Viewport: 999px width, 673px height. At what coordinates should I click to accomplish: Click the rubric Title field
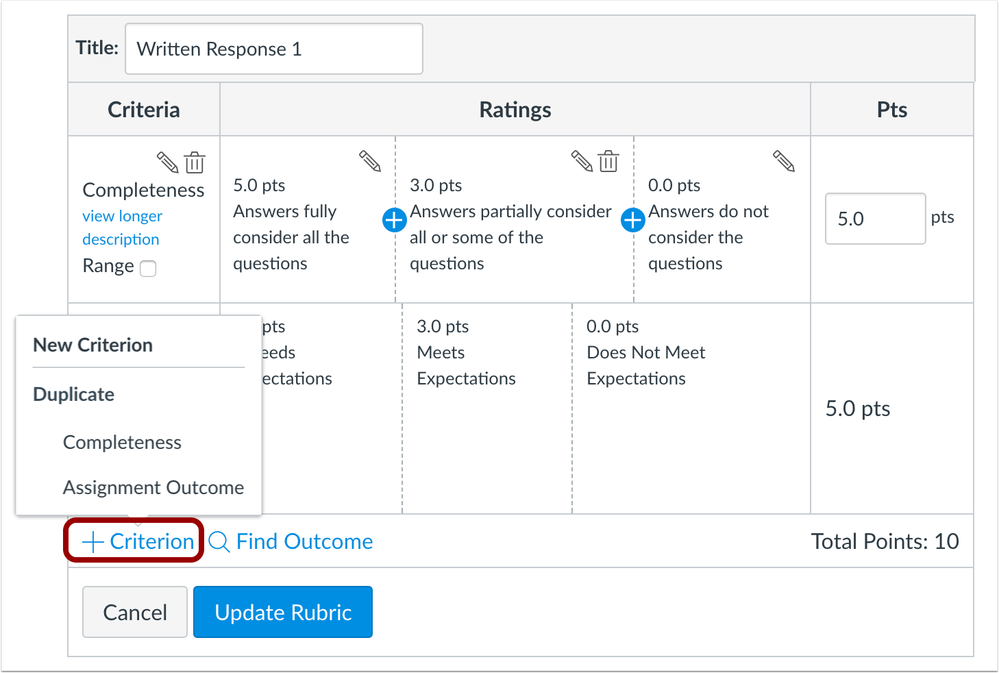tap(272, 48)
